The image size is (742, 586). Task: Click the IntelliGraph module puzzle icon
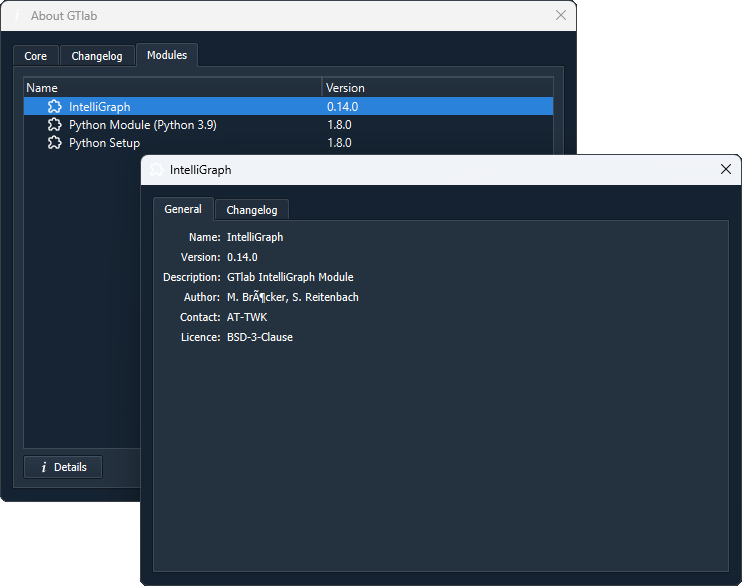point(55,107)
